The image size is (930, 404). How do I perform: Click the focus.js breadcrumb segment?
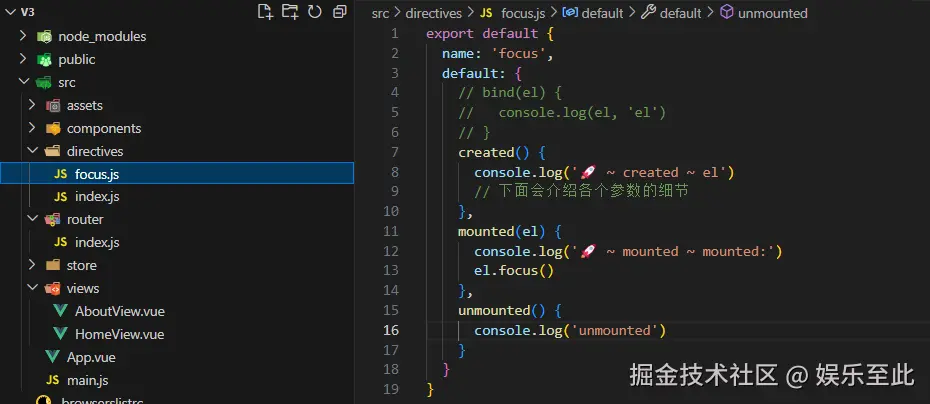pos(523,13)
